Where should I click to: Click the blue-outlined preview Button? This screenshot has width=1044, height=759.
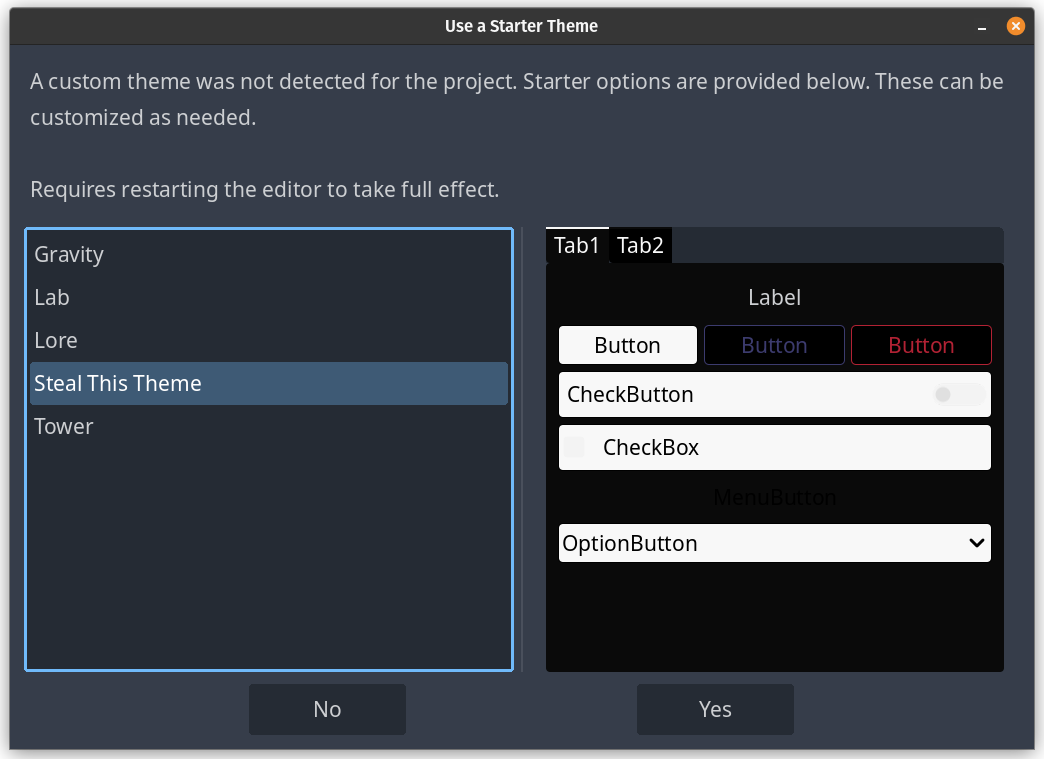[x=774, y=346]
